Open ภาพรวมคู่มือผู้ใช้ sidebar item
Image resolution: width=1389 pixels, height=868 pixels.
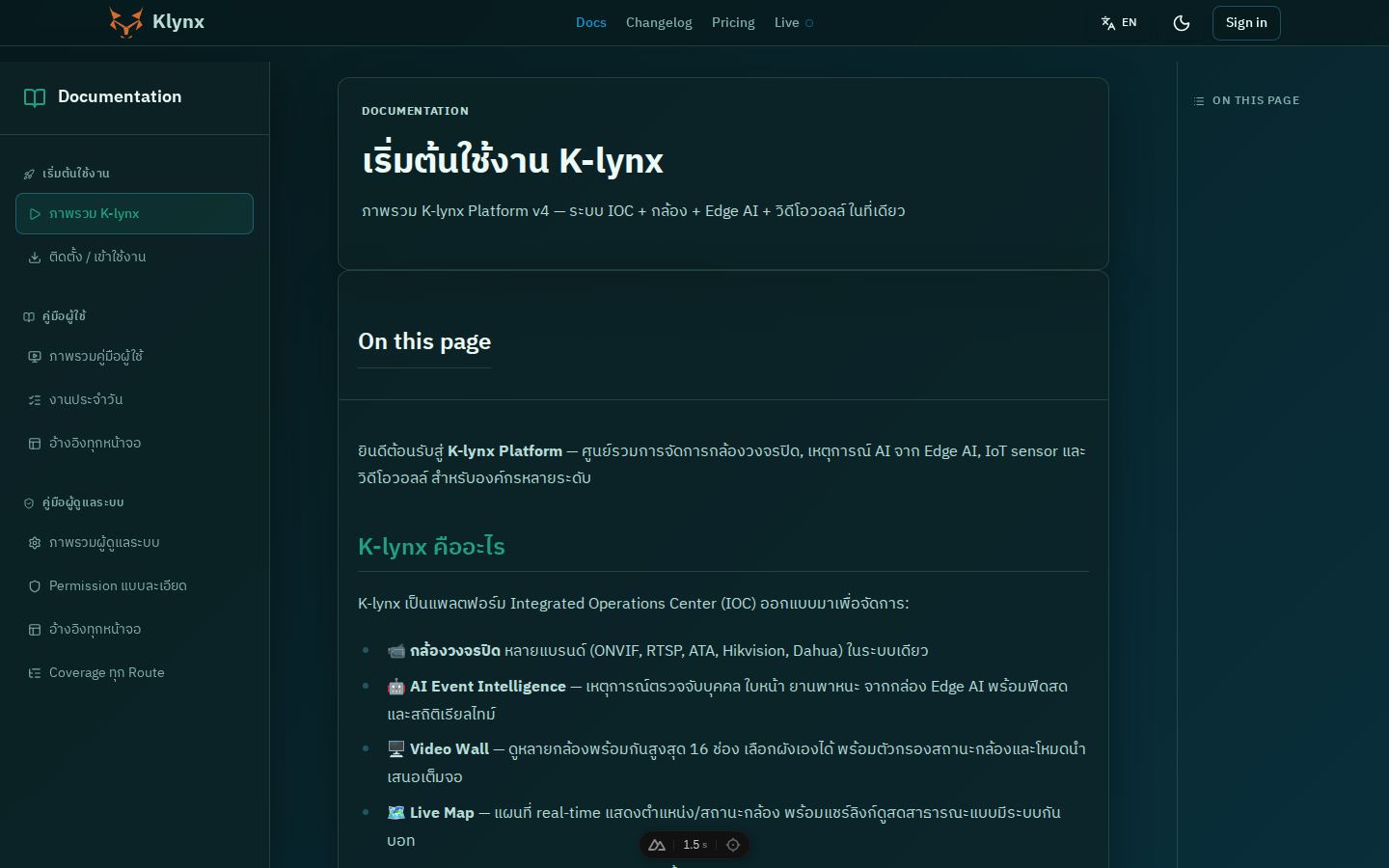[134, 356]
